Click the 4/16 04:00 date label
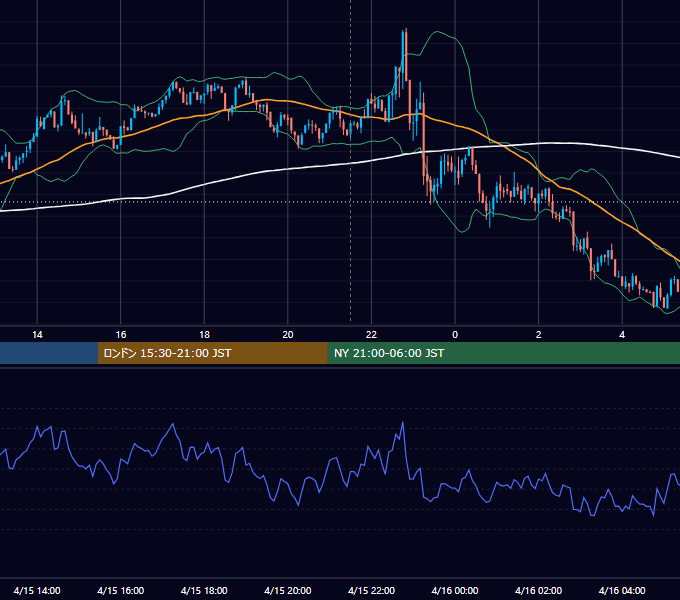680x600 pixels. (622, 590)
